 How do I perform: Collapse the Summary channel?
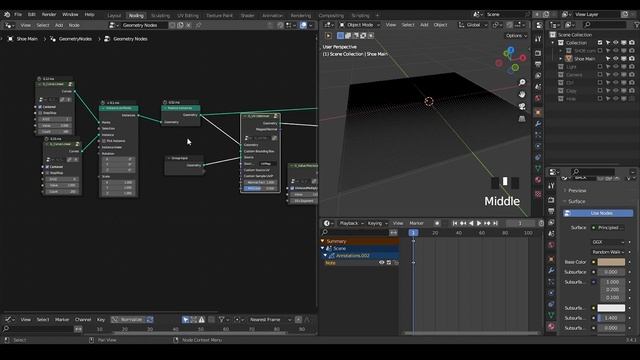[322, 241]
